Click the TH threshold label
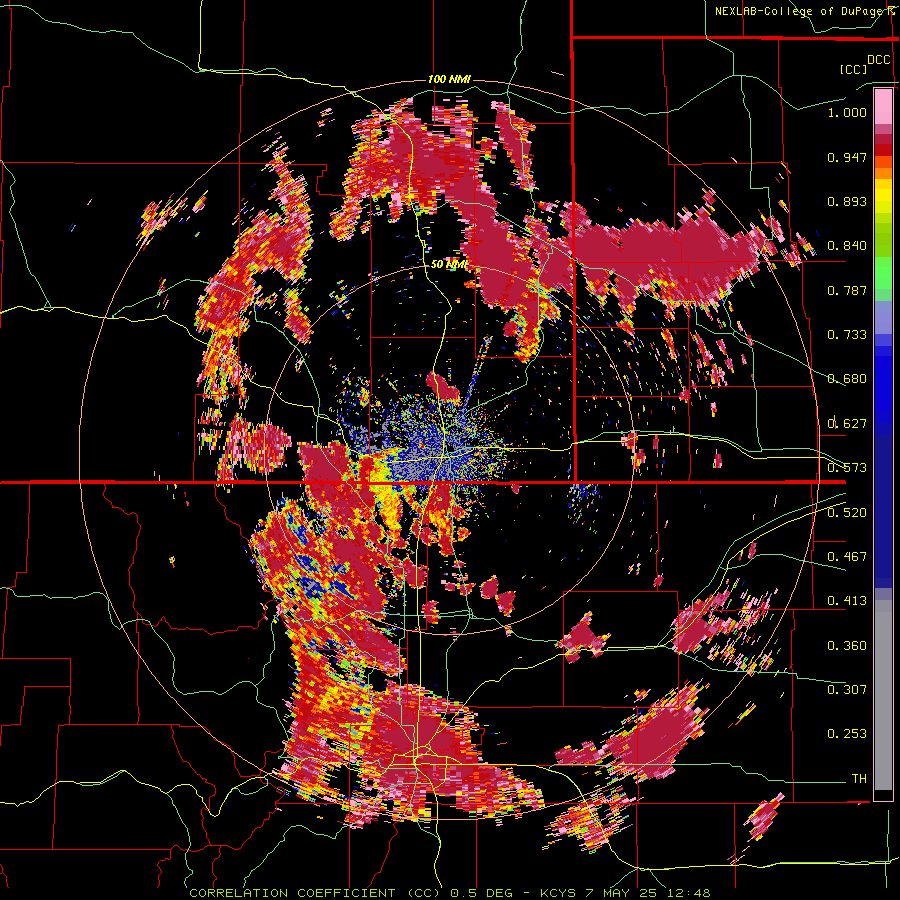The width and height of the screenshot is (900, 900). click(859, 778)
